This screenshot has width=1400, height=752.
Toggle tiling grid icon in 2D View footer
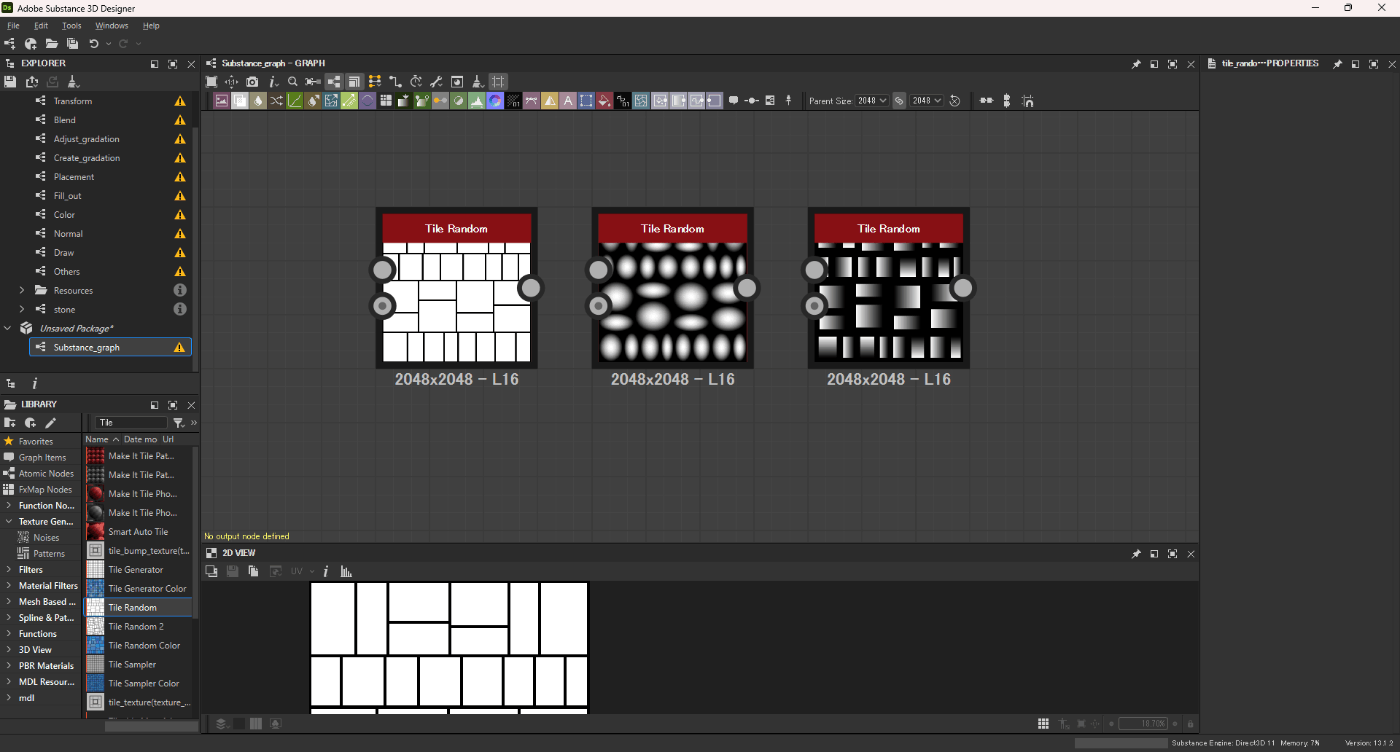[1043, 724]
